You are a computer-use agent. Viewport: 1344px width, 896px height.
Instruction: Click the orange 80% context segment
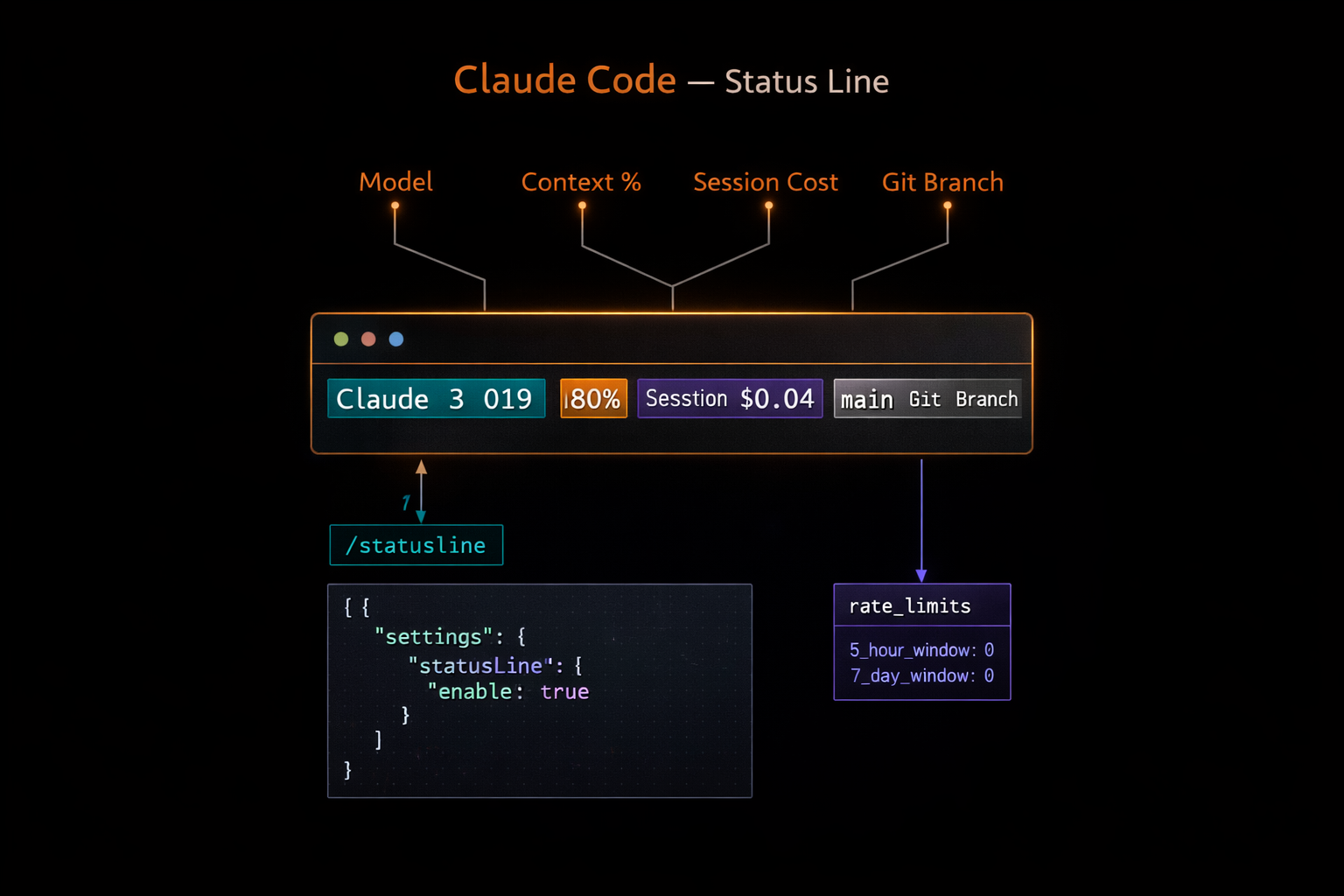click(594, 399)
